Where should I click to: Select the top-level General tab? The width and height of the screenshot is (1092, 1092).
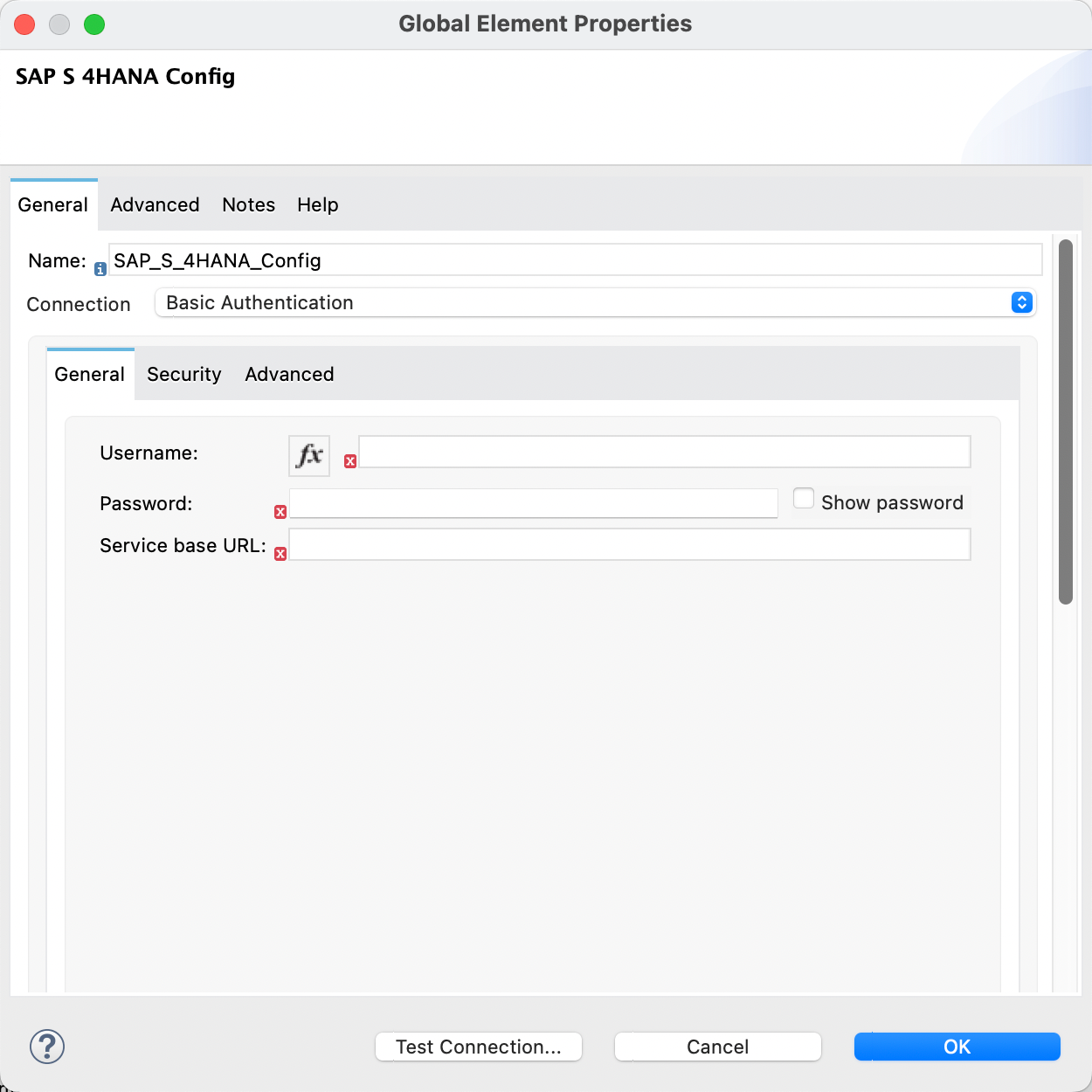click(x=53, y=204)
